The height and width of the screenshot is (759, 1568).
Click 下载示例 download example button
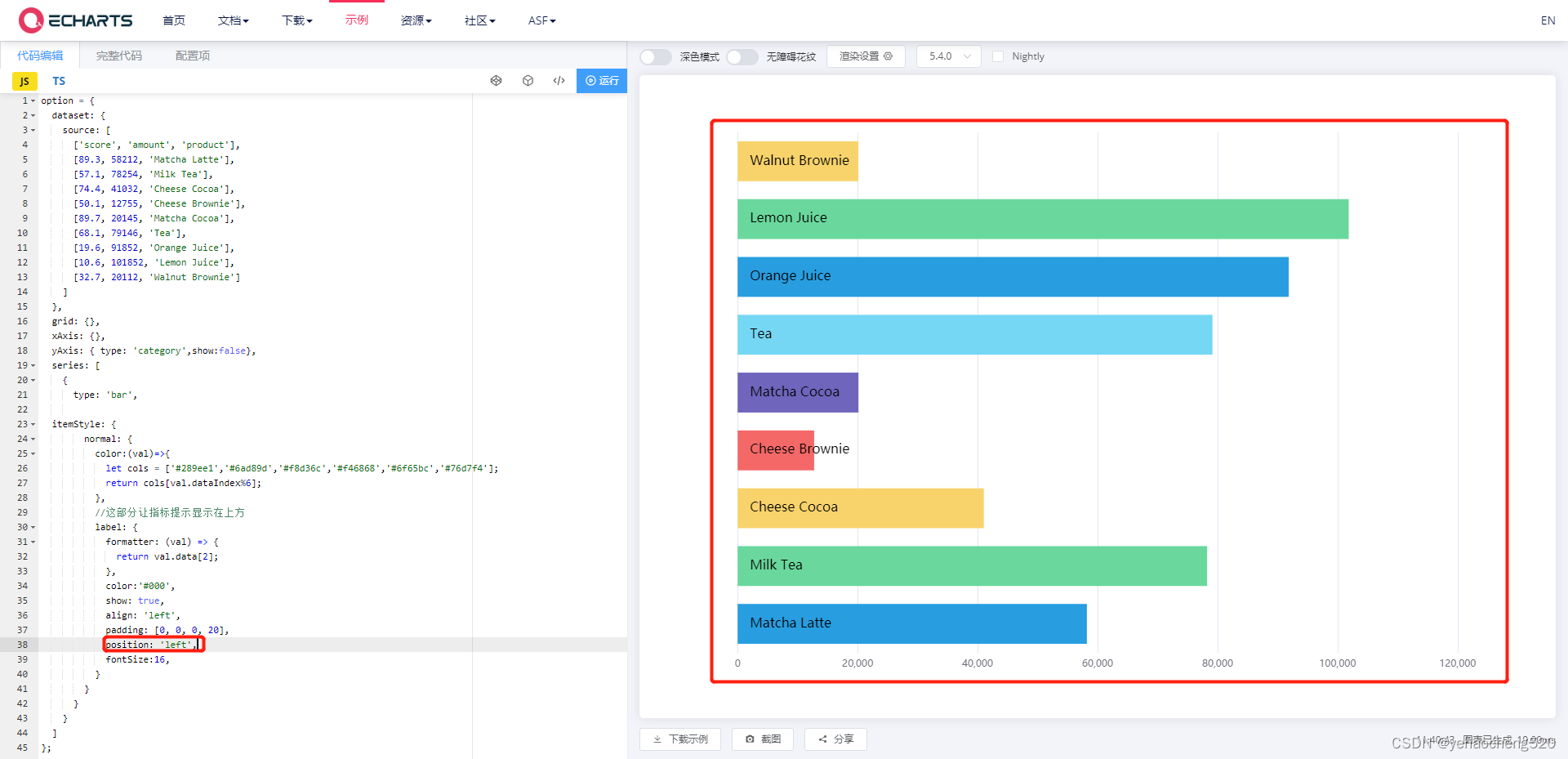tap(680, 739)
